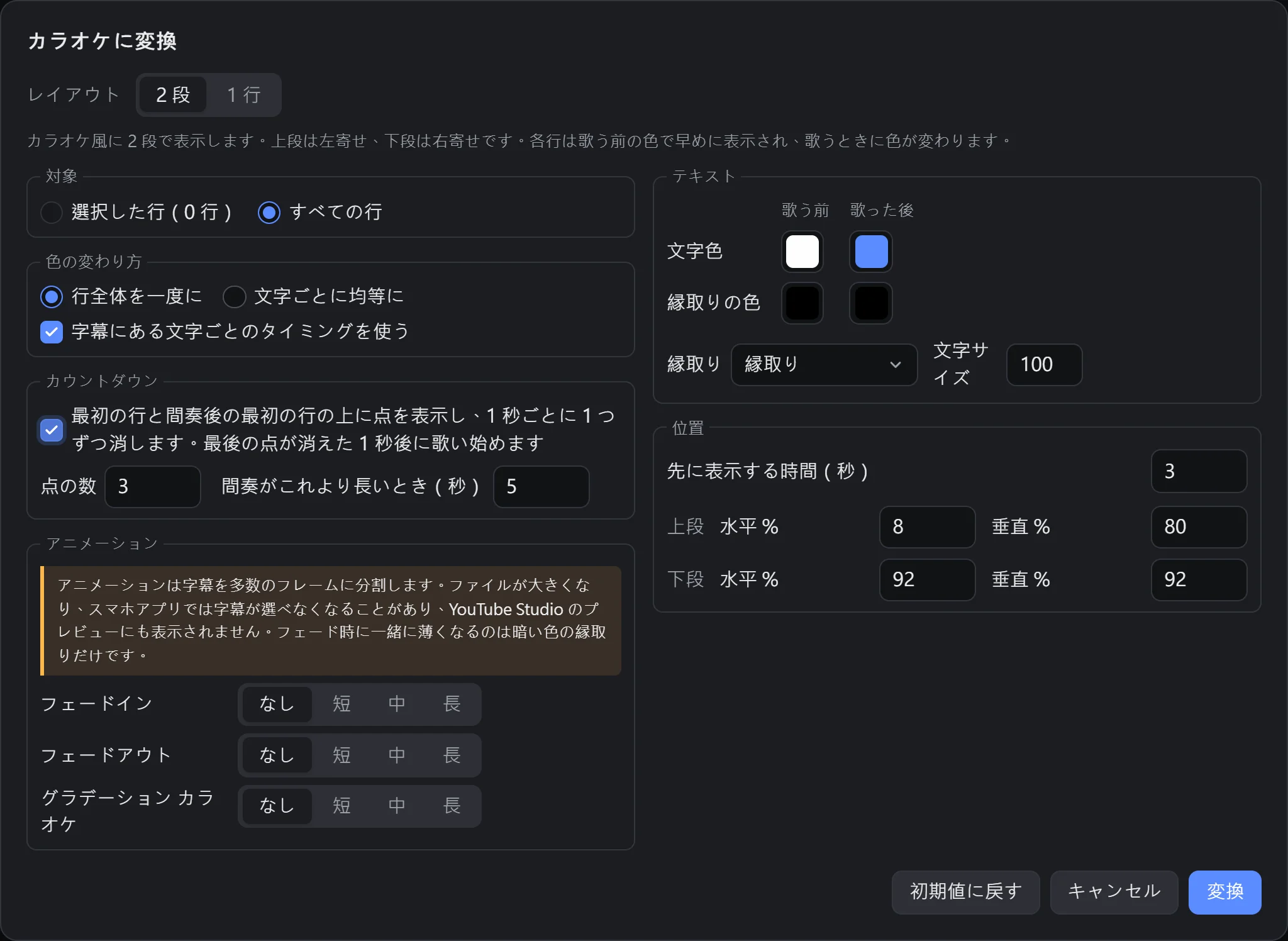
Task: Click 上段 水平 % field
Action: click(927, 527)
